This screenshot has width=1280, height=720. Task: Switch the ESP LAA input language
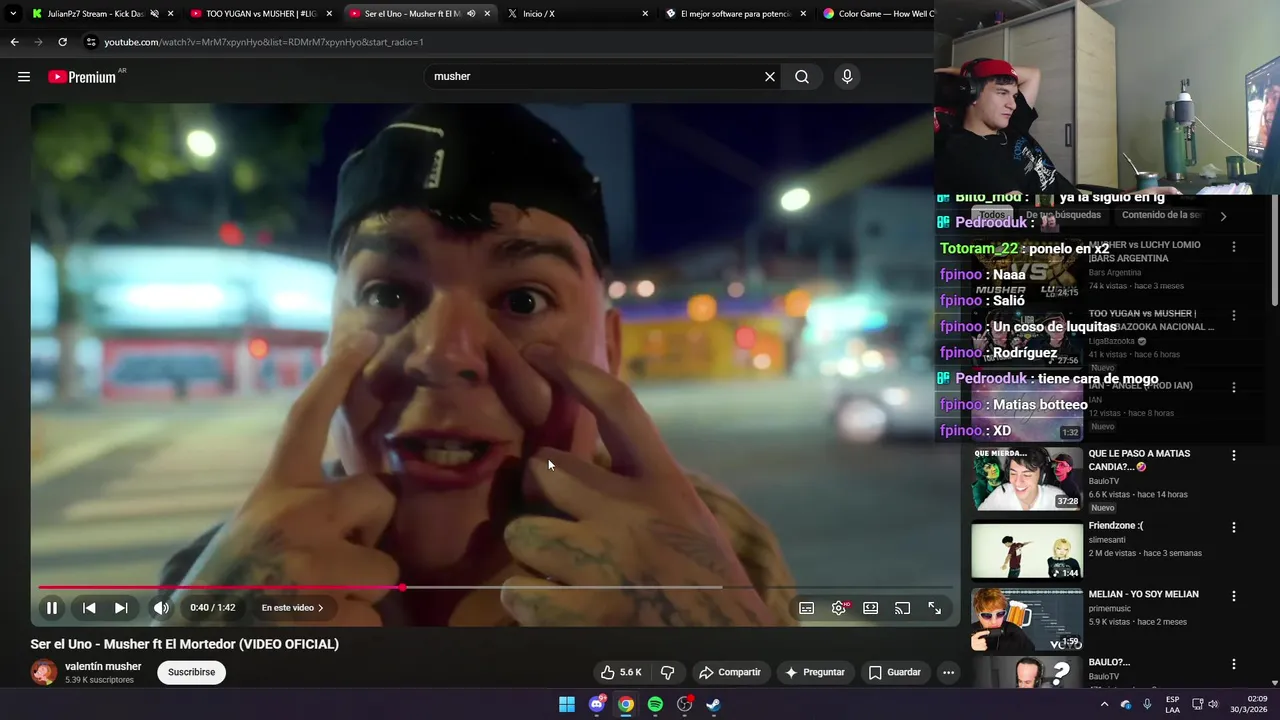[x=1173, y=704]
